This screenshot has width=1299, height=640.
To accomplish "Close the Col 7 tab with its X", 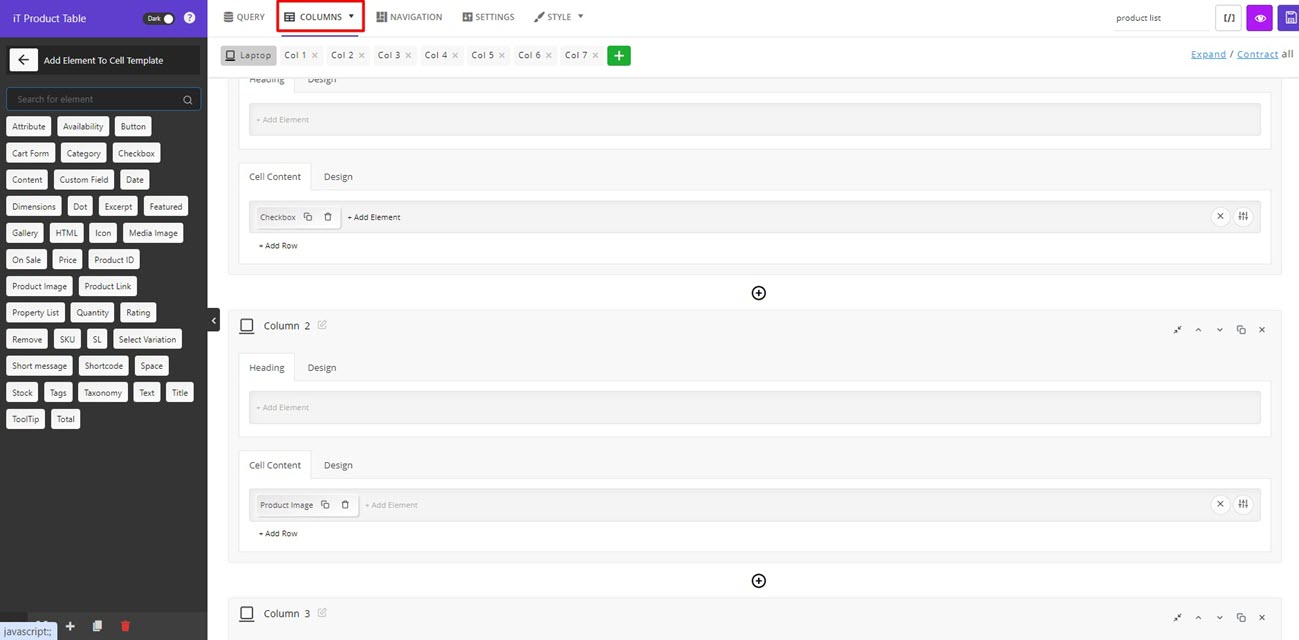I will coord(595,56).
